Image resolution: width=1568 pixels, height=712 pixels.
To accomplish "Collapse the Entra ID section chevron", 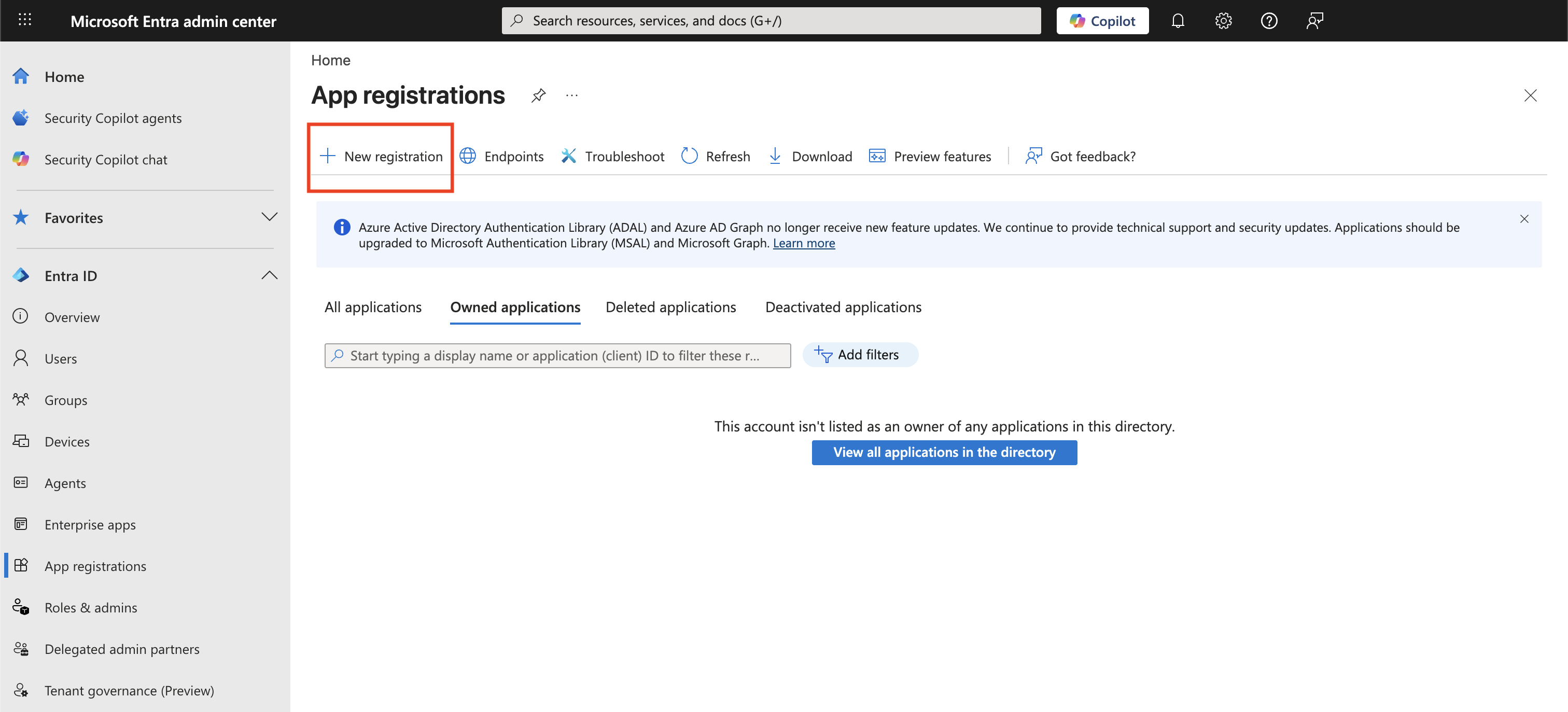I will pos(269,276).
